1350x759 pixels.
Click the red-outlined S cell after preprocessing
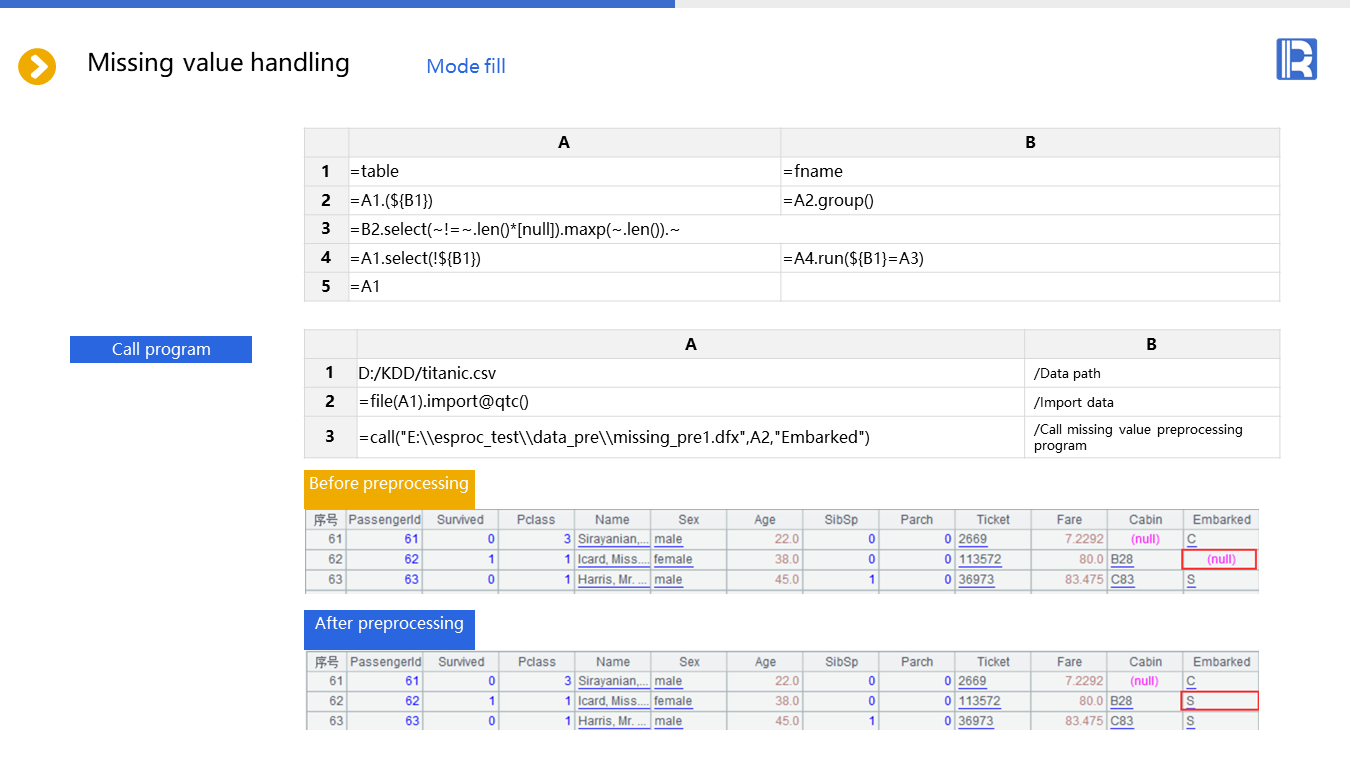click(1220, 701)
